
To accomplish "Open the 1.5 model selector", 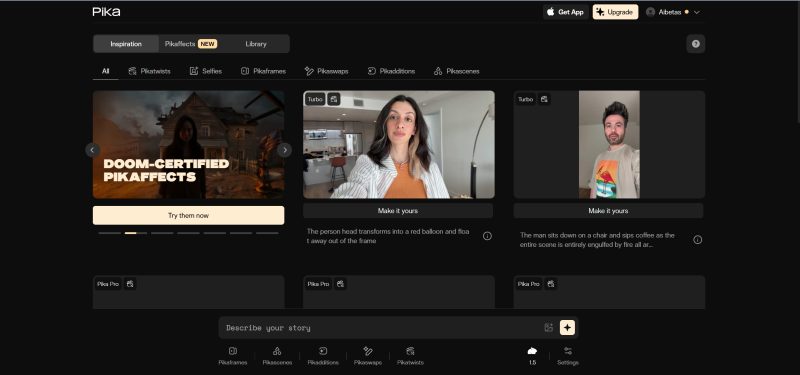I will (x=532, y=356).
